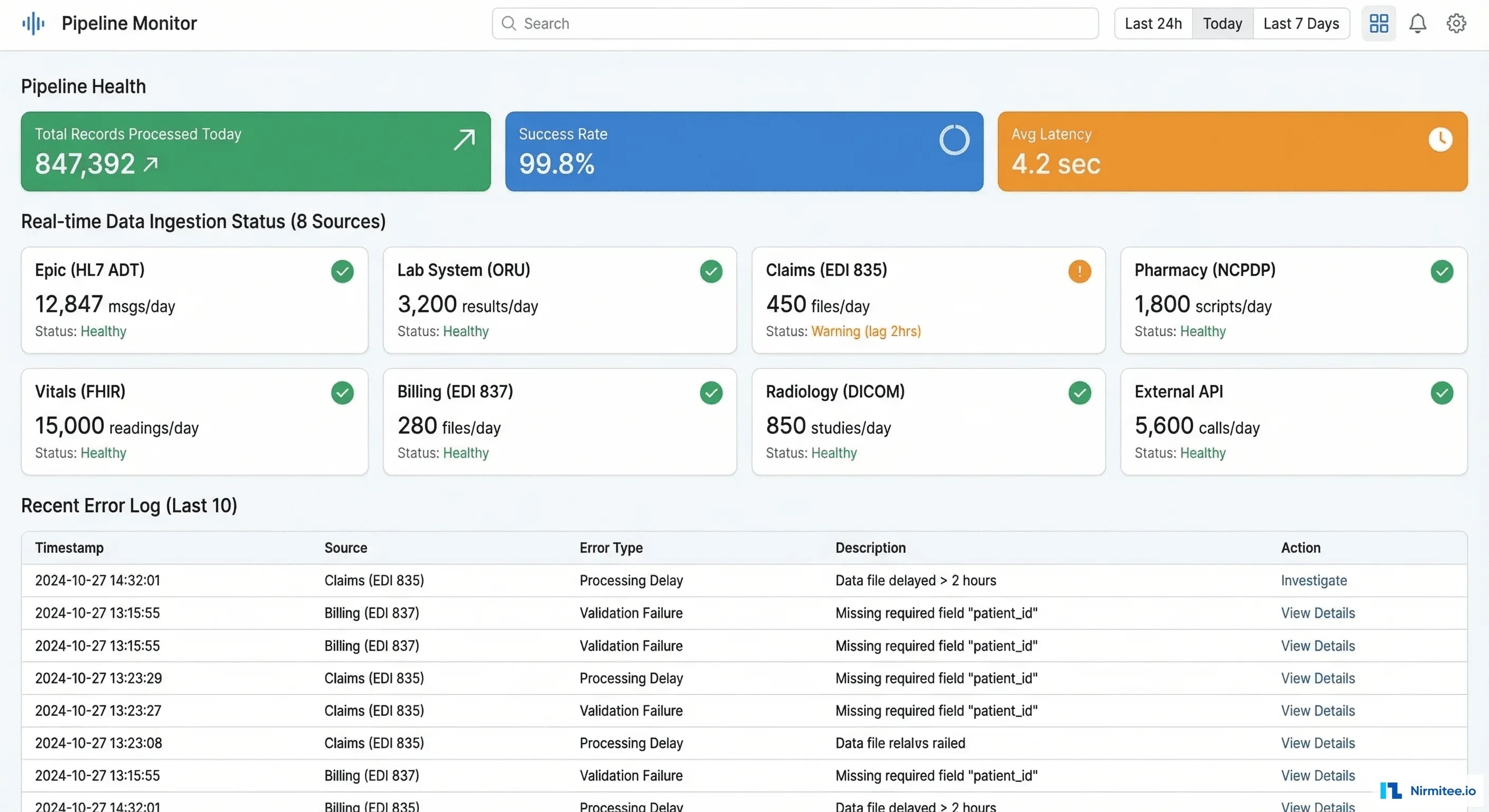The width and height of the screenshot is (1489, 812).
Task: Click the Source column header
Action: (346, 547)
